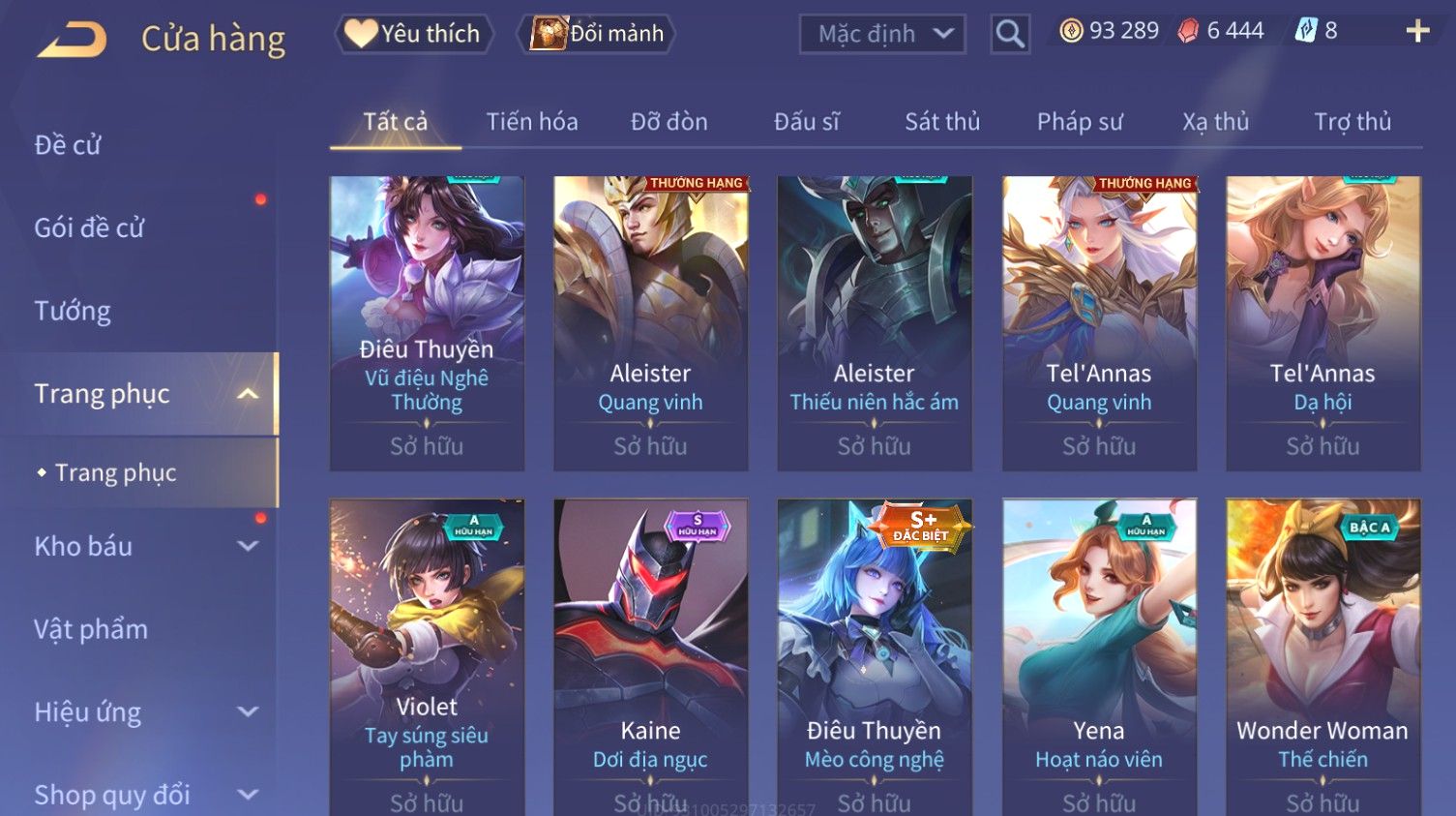This screenshot has width=1456, height=816.
Task: Select Điêu Thuyền Mèo công nghệ skin card
Action: click(875, 656)
